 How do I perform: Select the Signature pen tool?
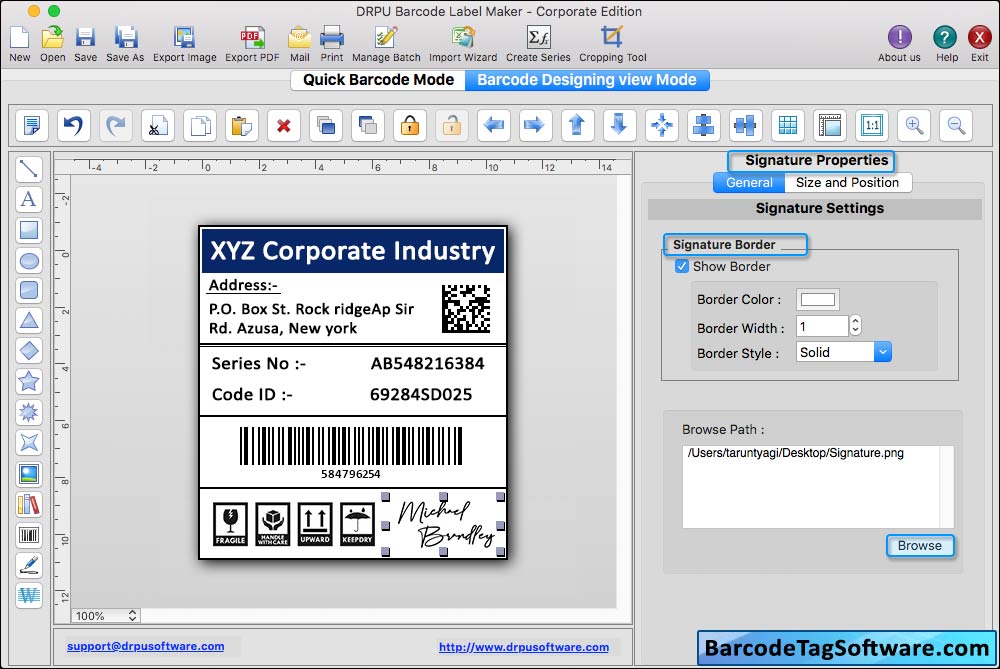[29, 565]
